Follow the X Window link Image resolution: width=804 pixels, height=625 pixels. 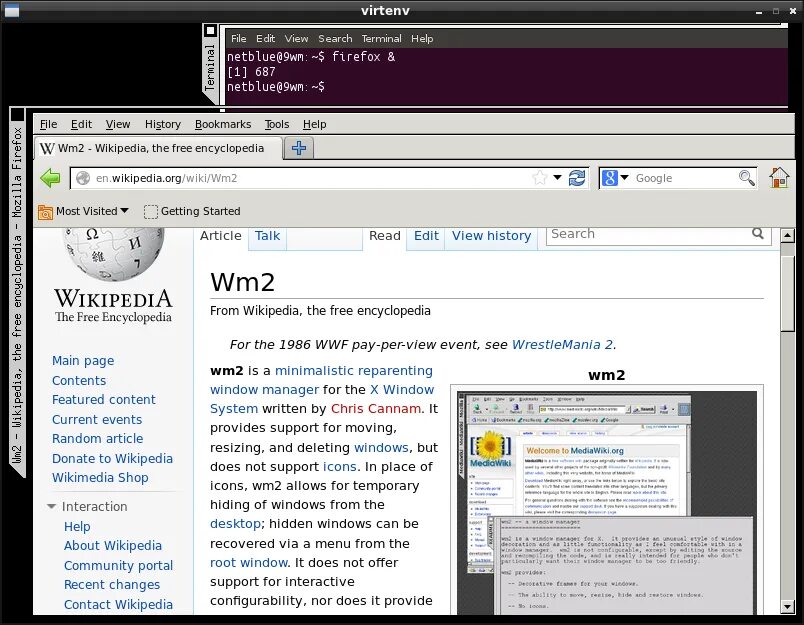pos(402,390)
